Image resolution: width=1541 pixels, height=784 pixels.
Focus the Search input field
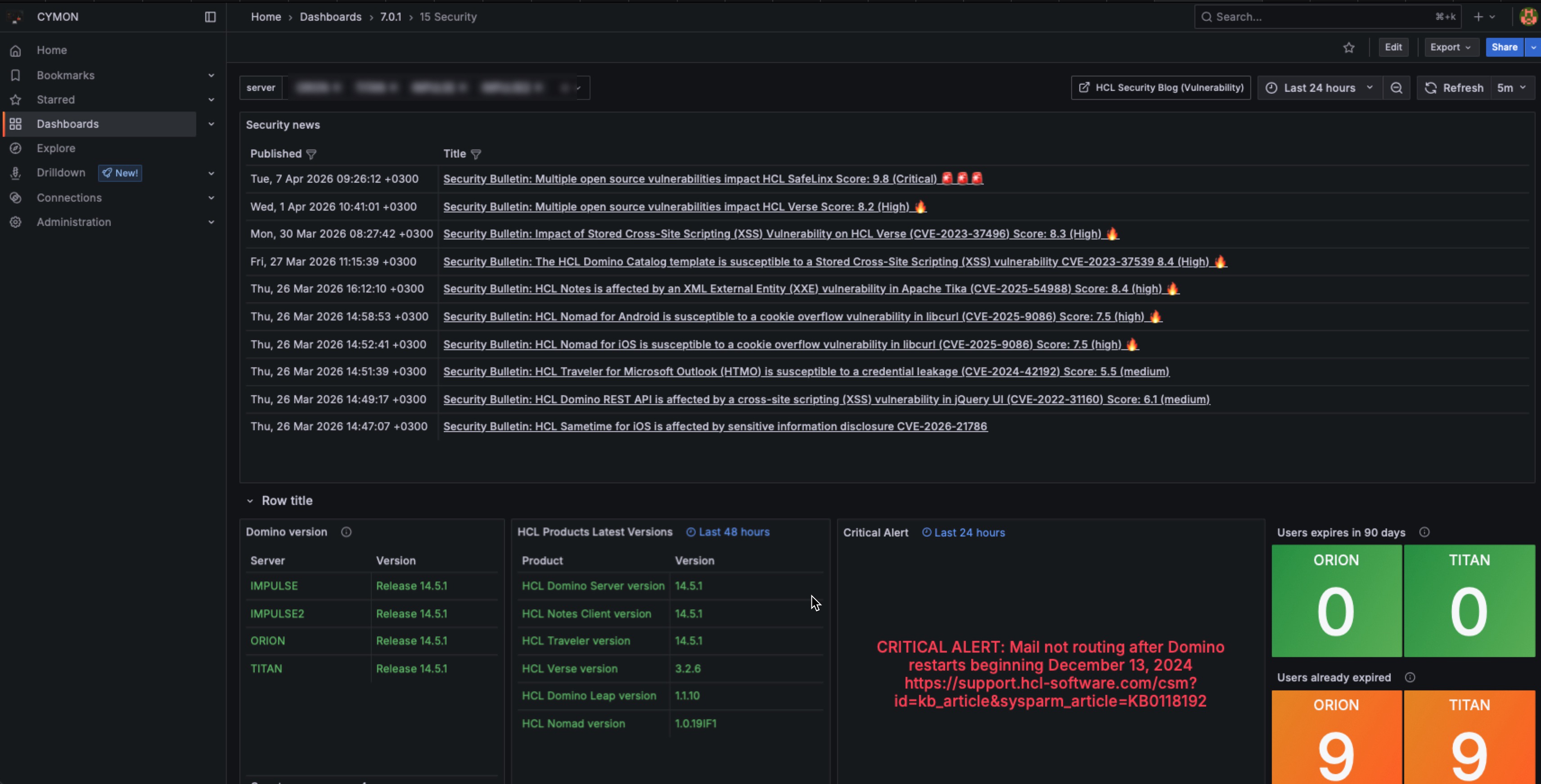(x=1316, y=17)
